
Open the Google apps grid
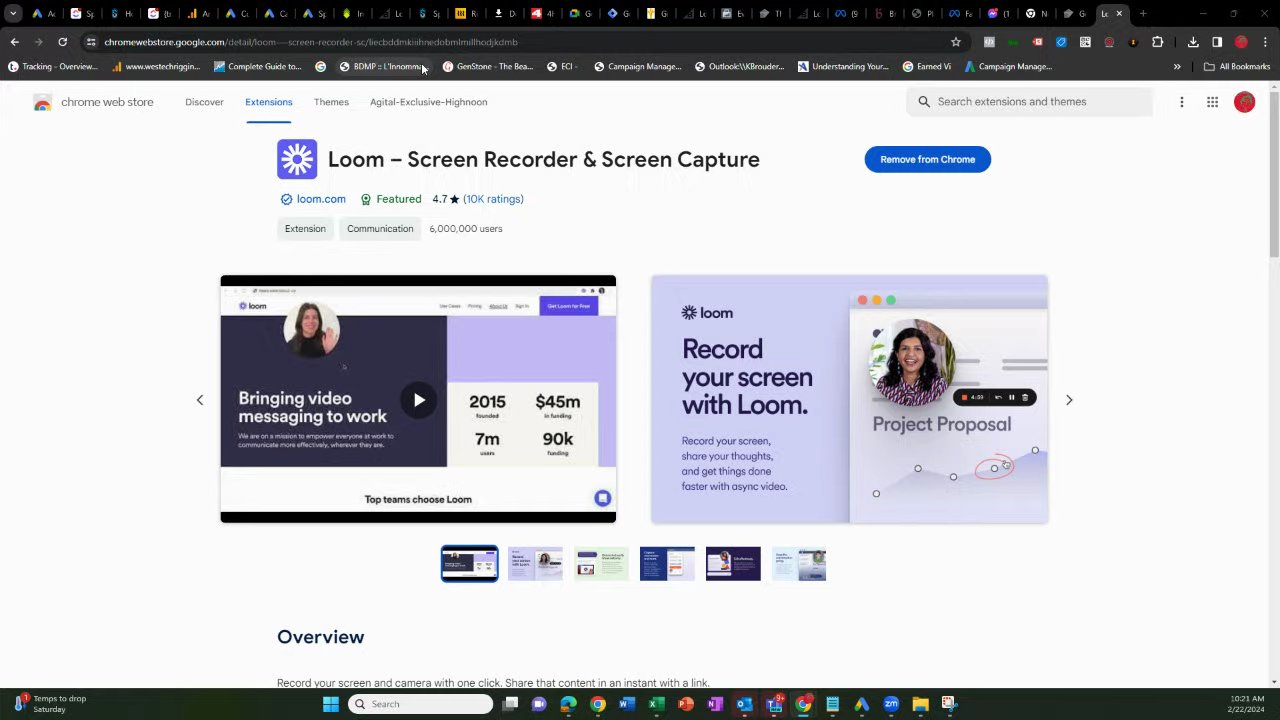click(x=1212, y=102)
